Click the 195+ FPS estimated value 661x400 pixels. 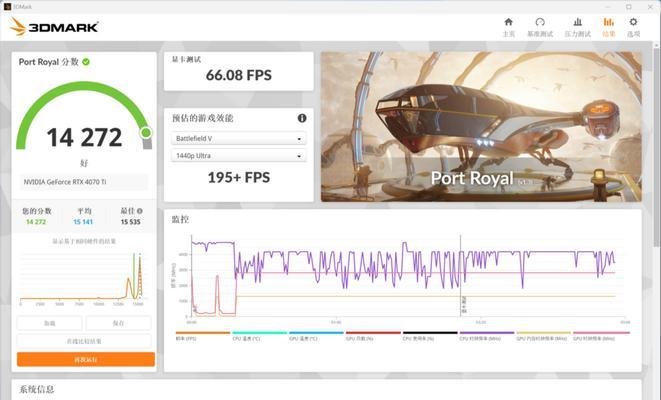point(239,177)
